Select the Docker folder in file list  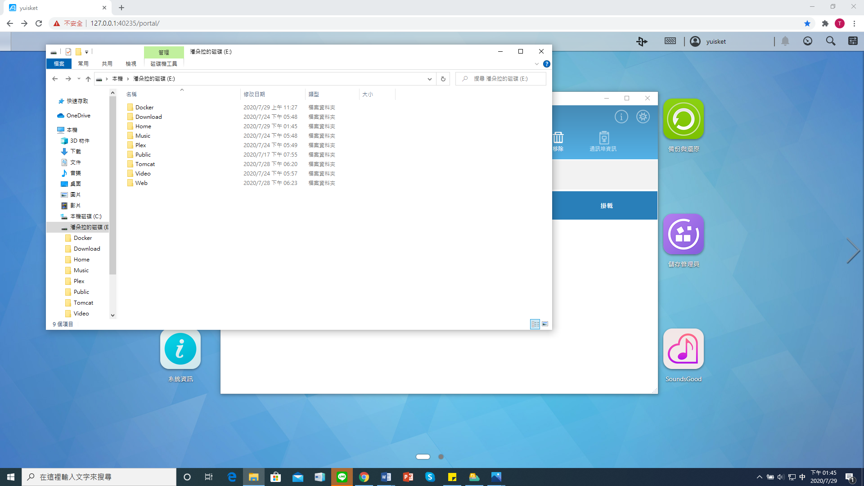pos(144,107)
